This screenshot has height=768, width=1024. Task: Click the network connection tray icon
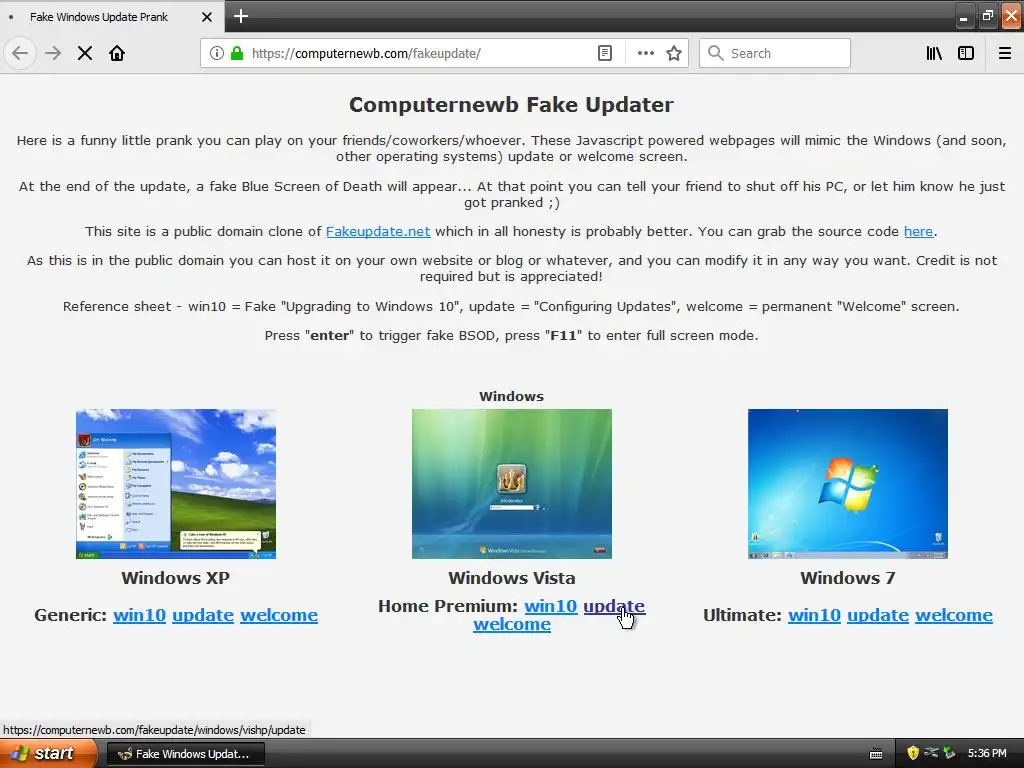pos(931,753)
